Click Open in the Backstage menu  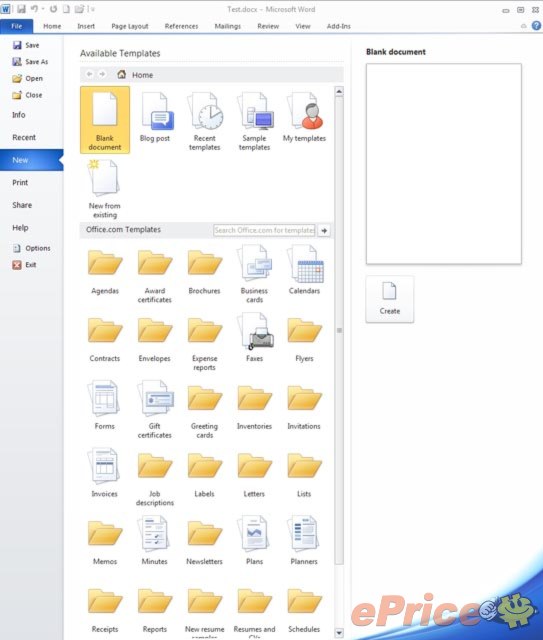[x=28, y=78]
